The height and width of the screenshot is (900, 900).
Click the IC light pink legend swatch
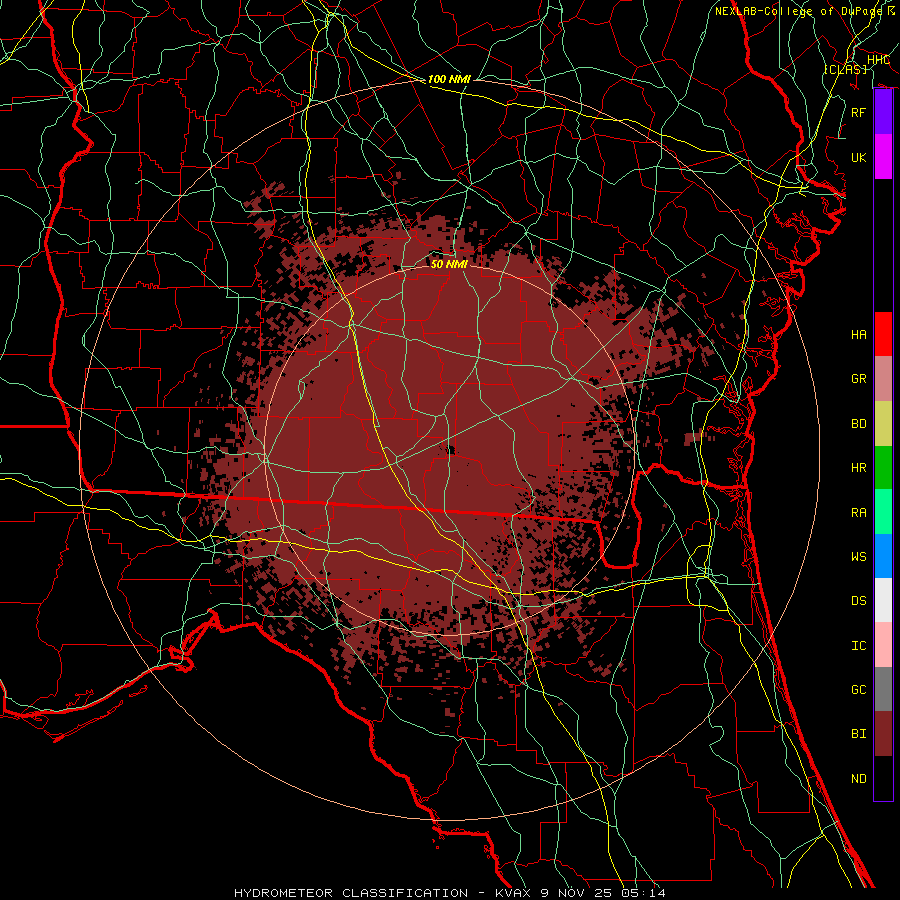[883, 645]
